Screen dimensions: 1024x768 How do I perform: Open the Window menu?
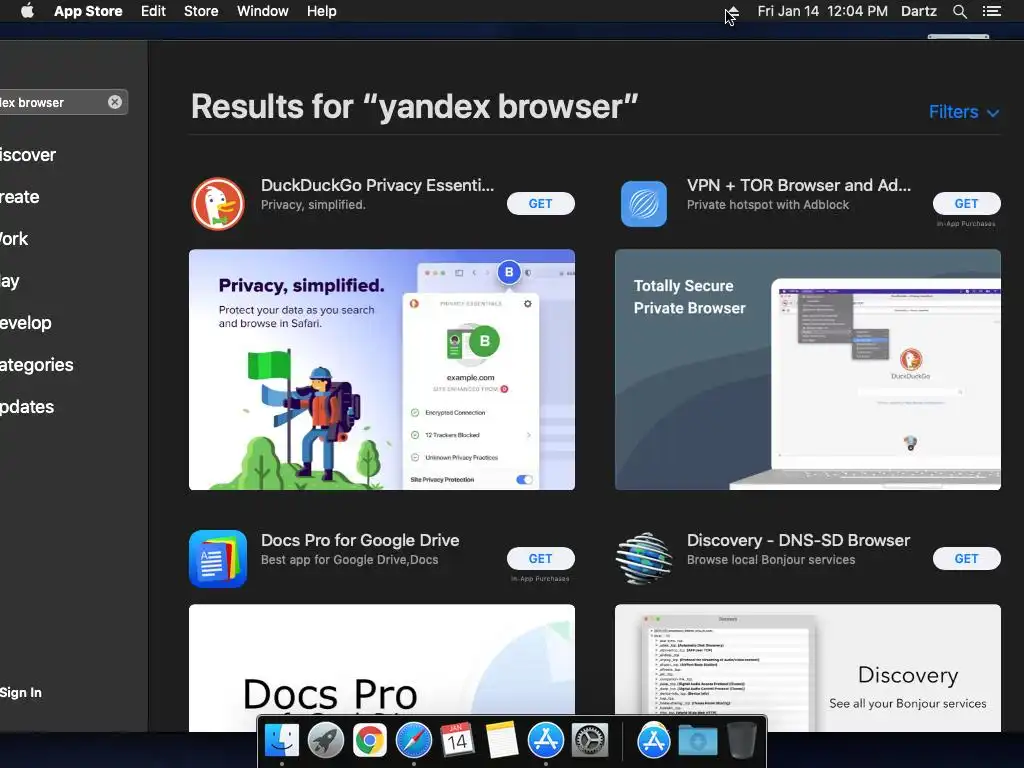(x=263, y=11)
